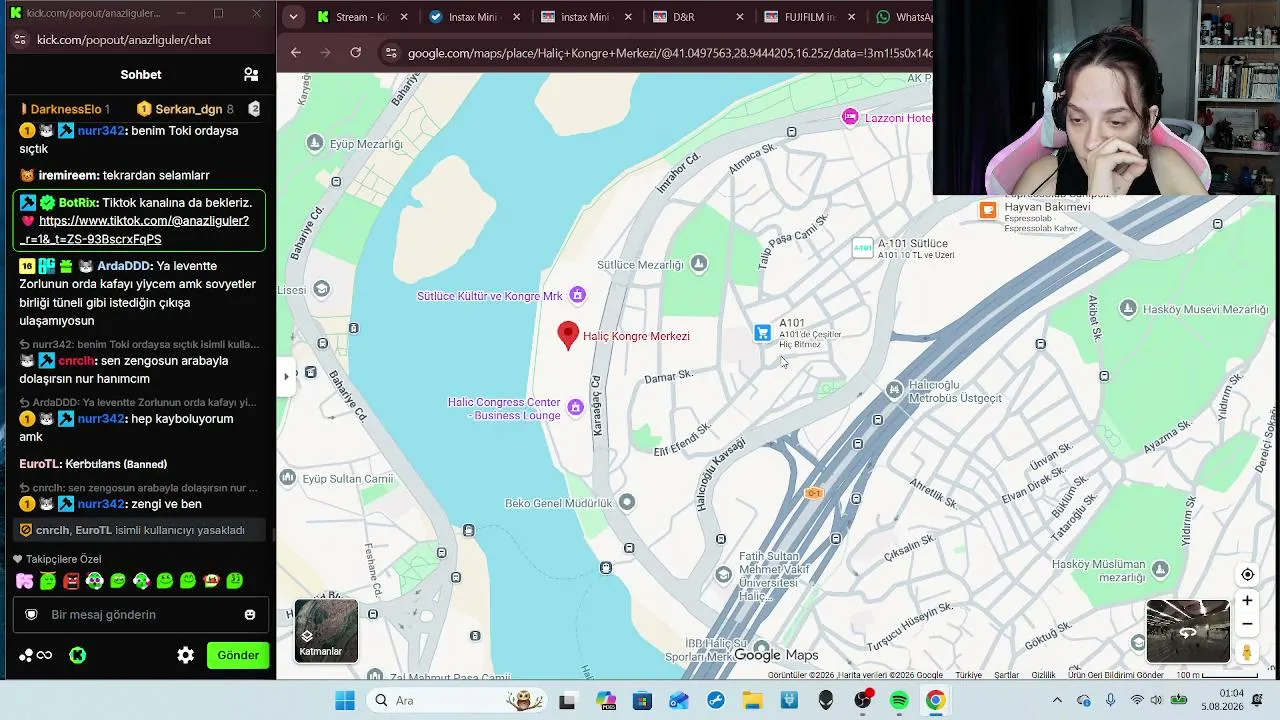Go back in the Maps browser window
The width and height of the screenshot is (1280, 720).
[296, 53]
